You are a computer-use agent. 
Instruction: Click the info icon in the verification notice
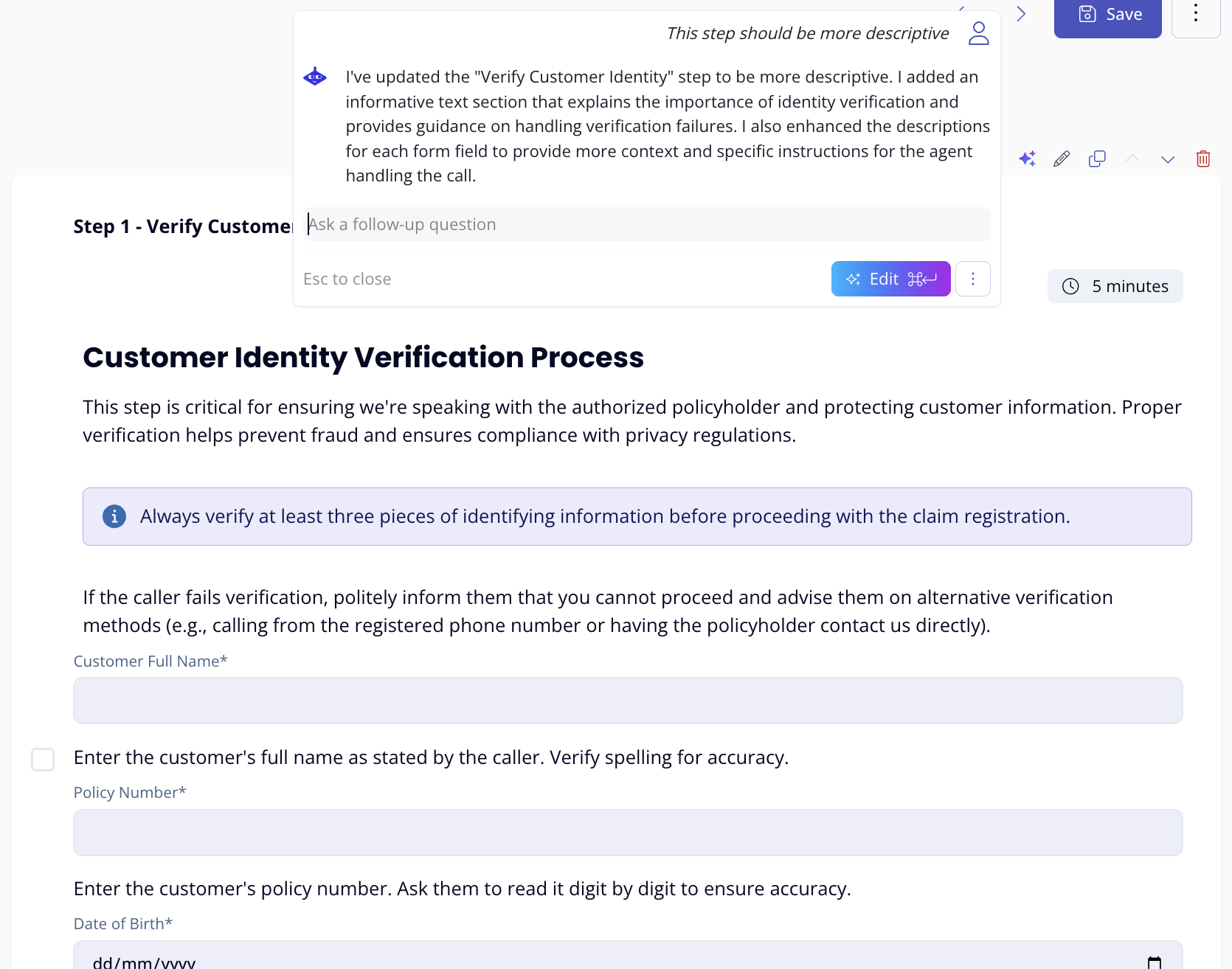114,516
